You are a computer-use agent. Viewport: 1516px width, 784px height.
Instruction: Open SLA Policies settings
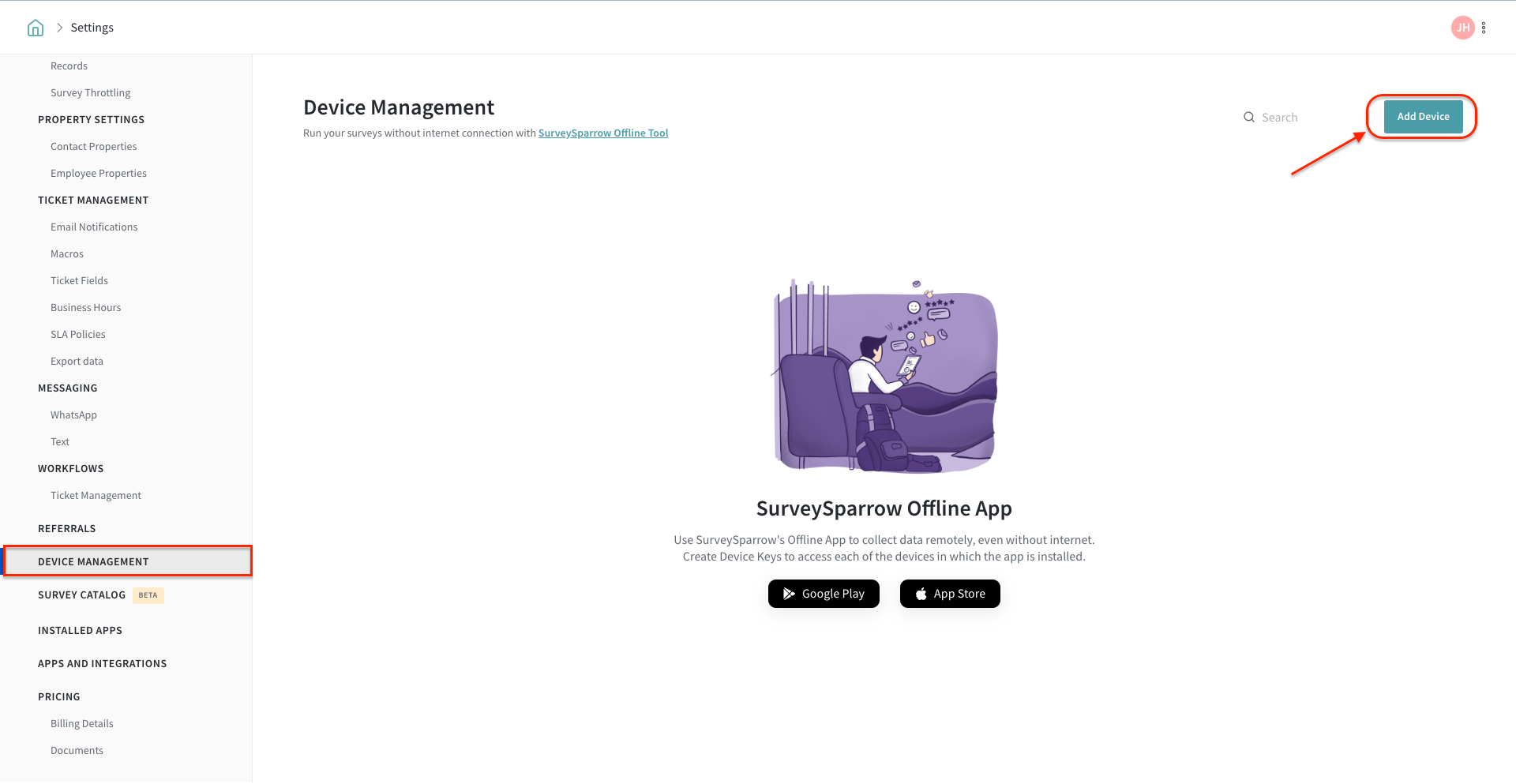(x=77, y=335)
